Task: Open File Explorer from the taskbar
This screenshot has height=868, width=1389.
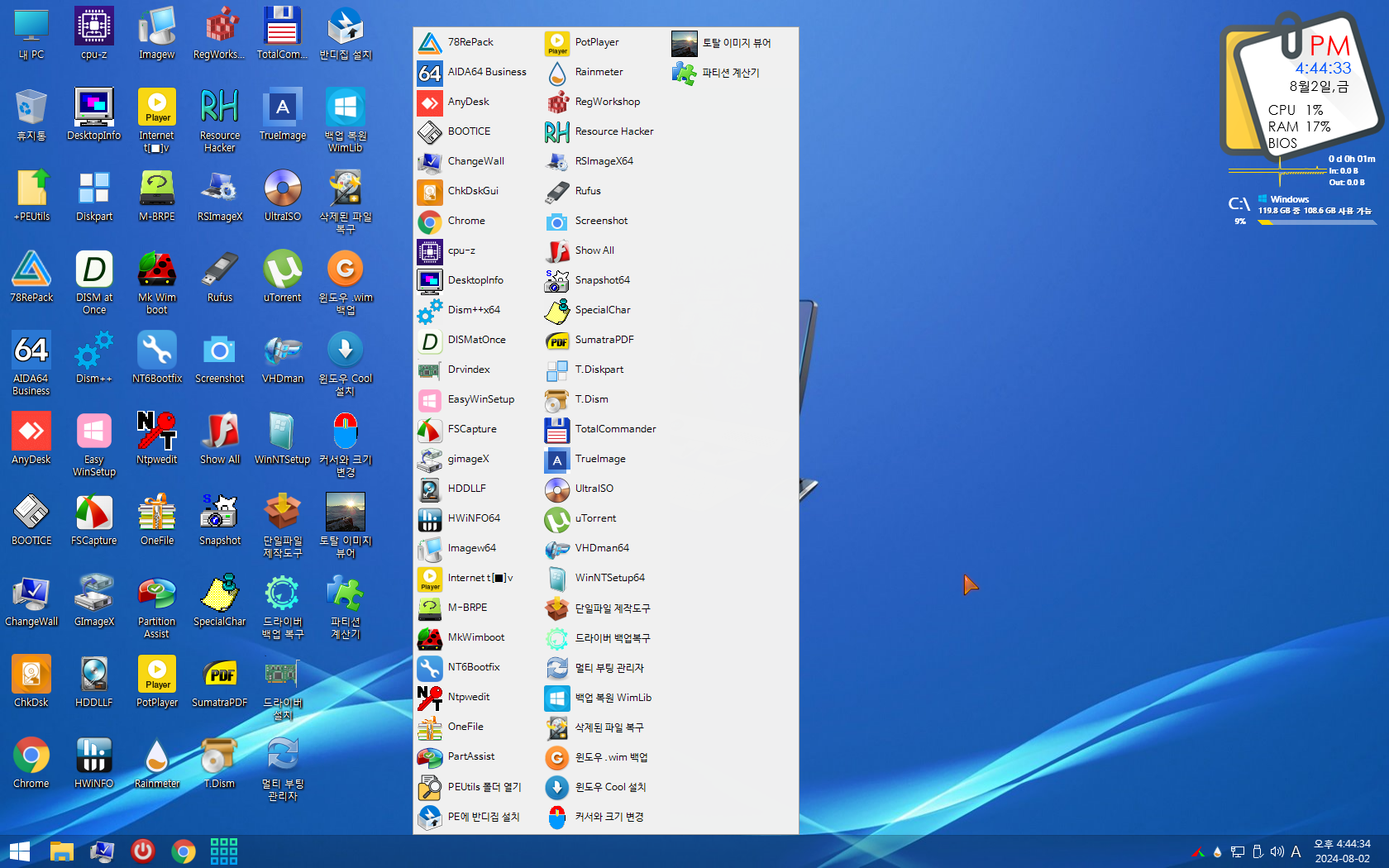Action: [x=61, y=851]
